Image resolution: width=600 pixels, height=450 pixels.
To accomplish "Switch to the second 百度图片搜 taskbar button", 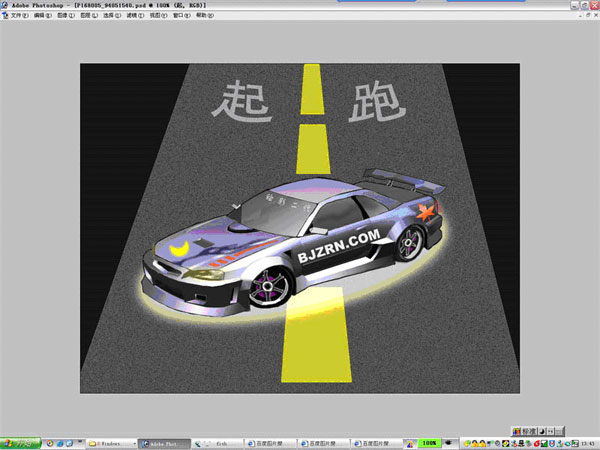I will point(323,444).
